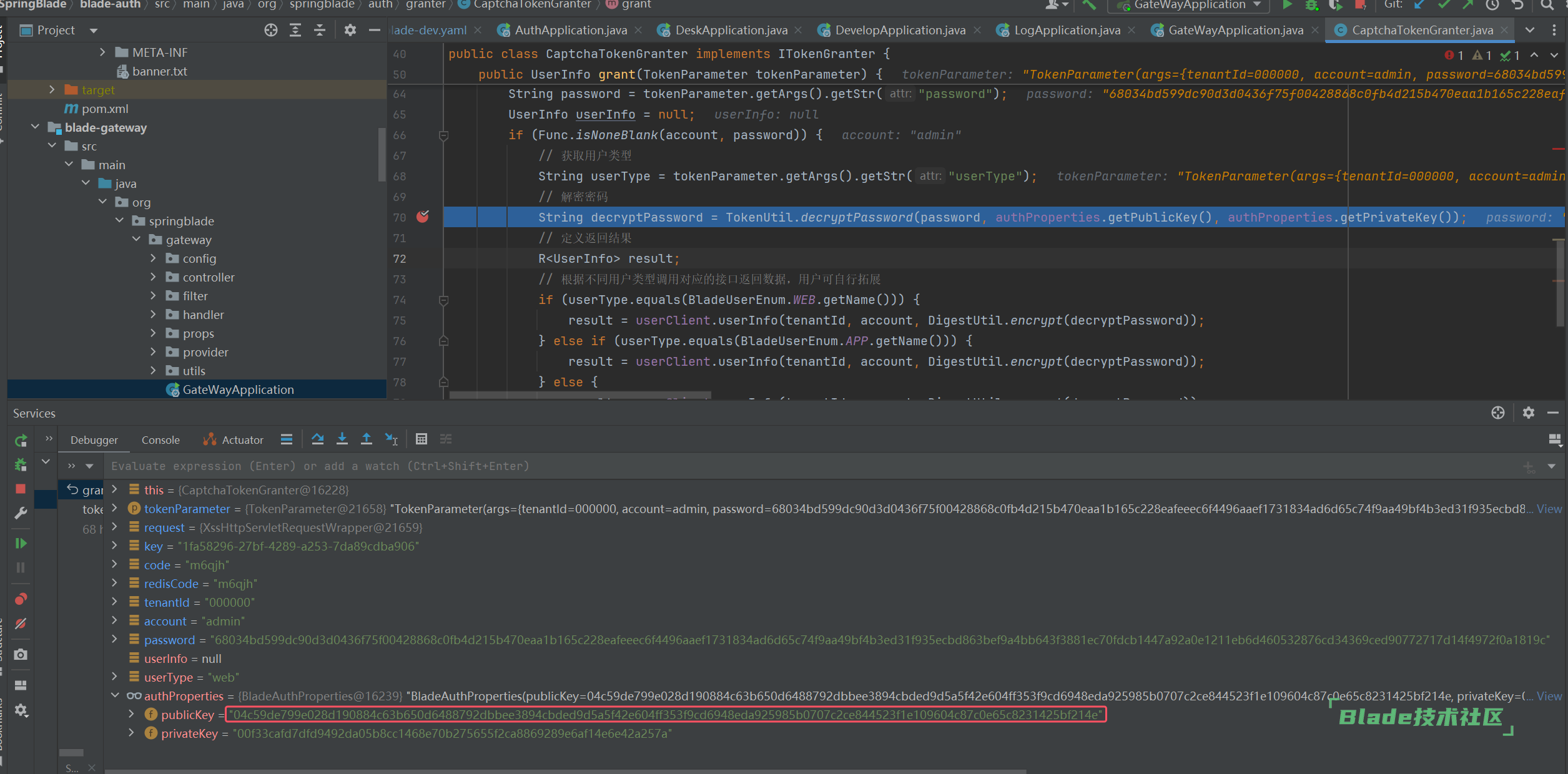Screen dimensions: 1568x774
Task: Go to next highlighted error arrow
Action: [x=1554, y=56]
